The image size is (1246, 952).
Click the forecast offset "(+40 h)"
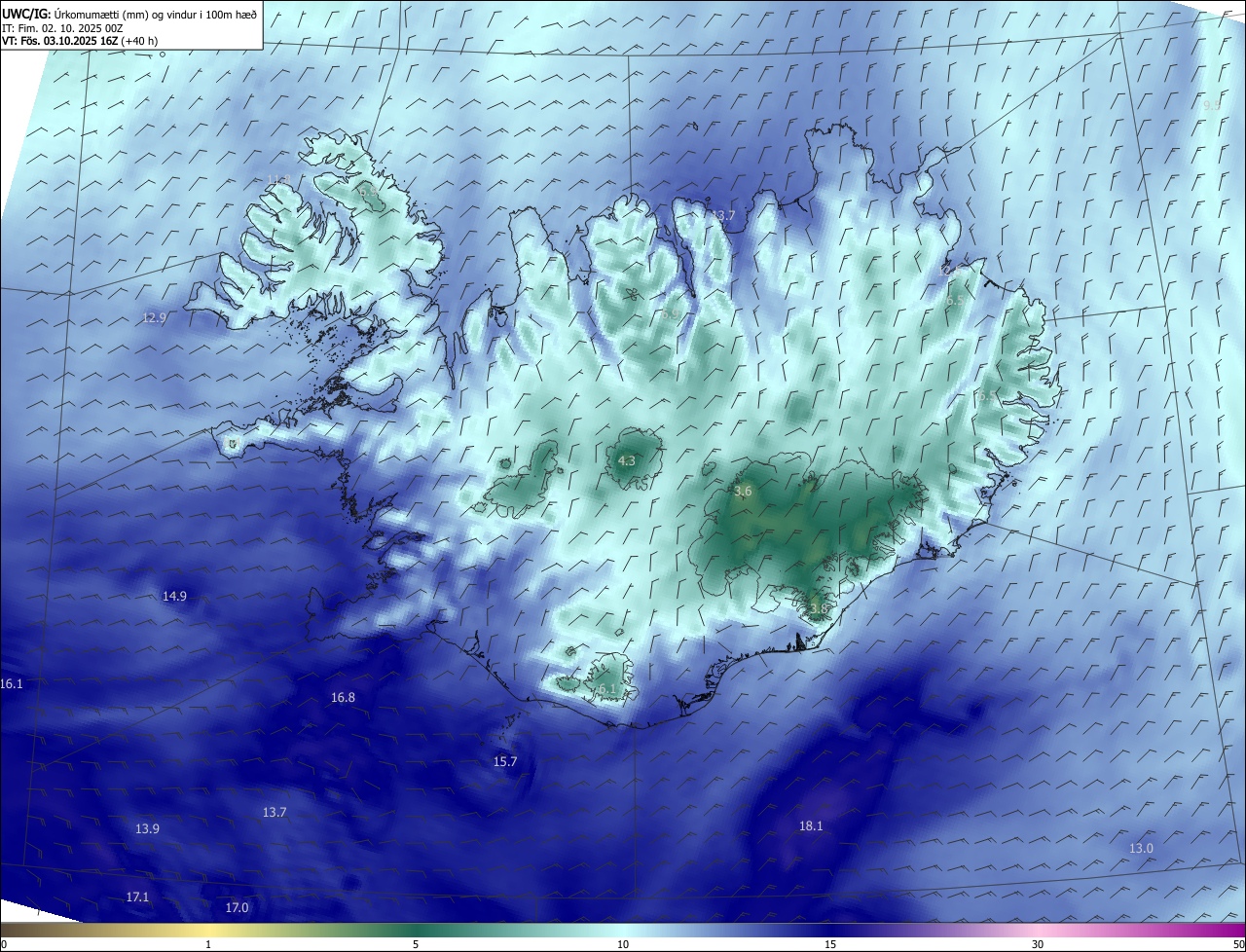tap(140, 41)
